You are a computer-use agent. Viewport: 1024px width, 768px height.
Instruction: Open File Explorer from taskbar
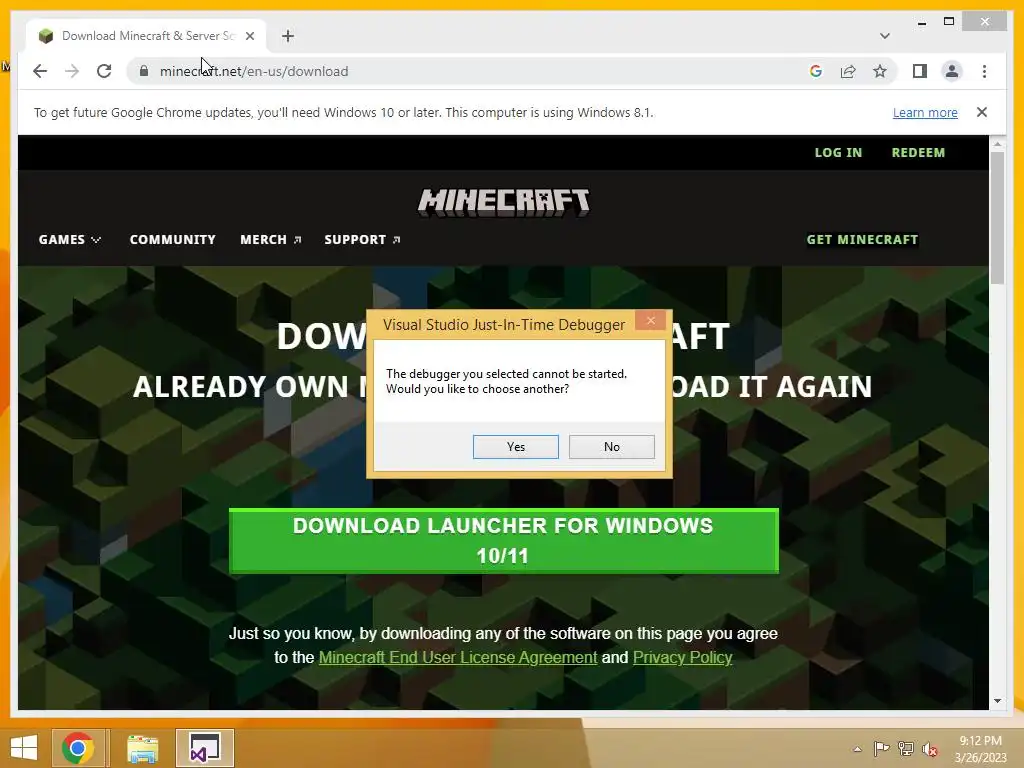click(x=142, y=748)
